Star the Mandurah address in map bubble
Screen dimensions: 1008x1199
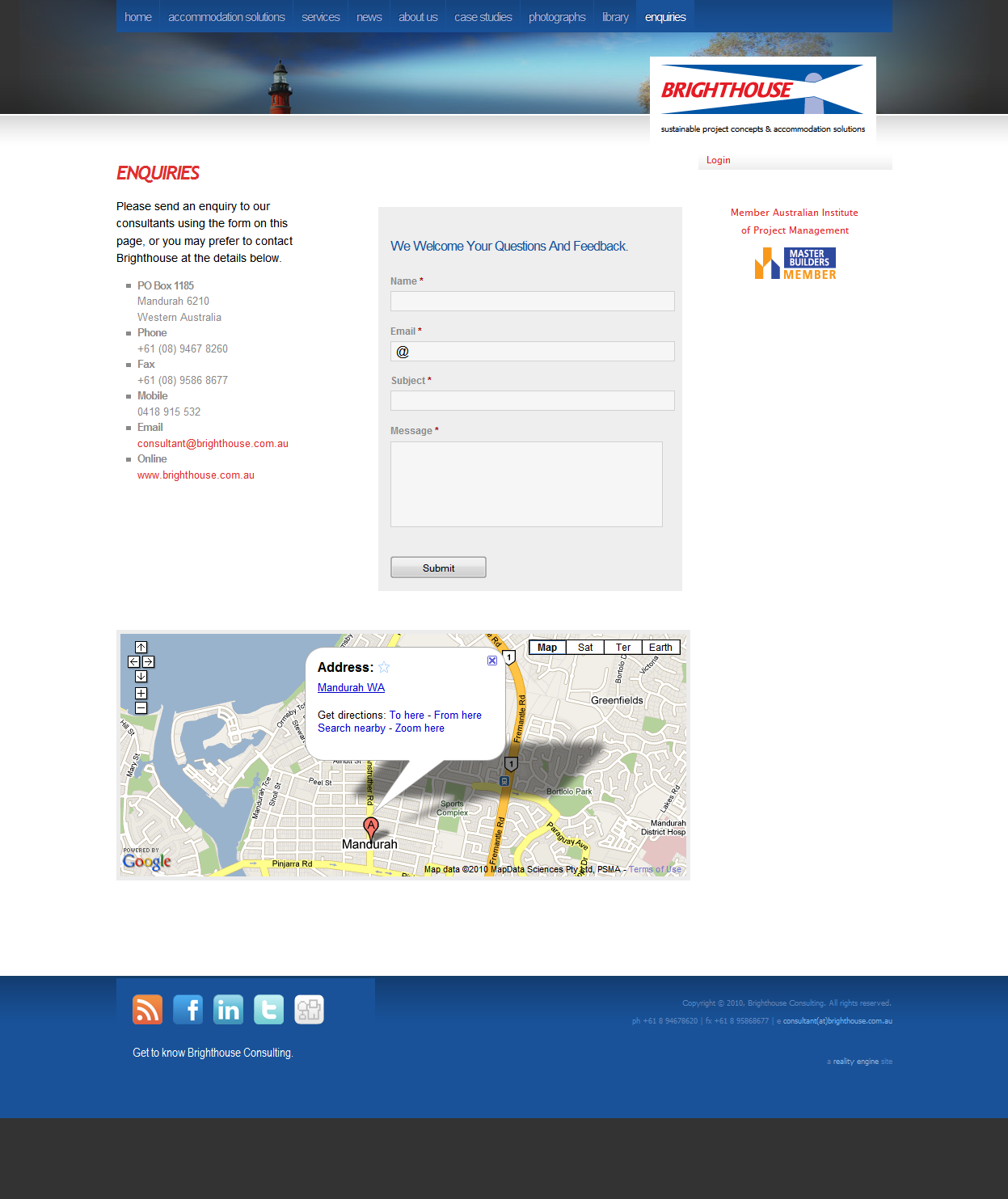click(384, 667)
